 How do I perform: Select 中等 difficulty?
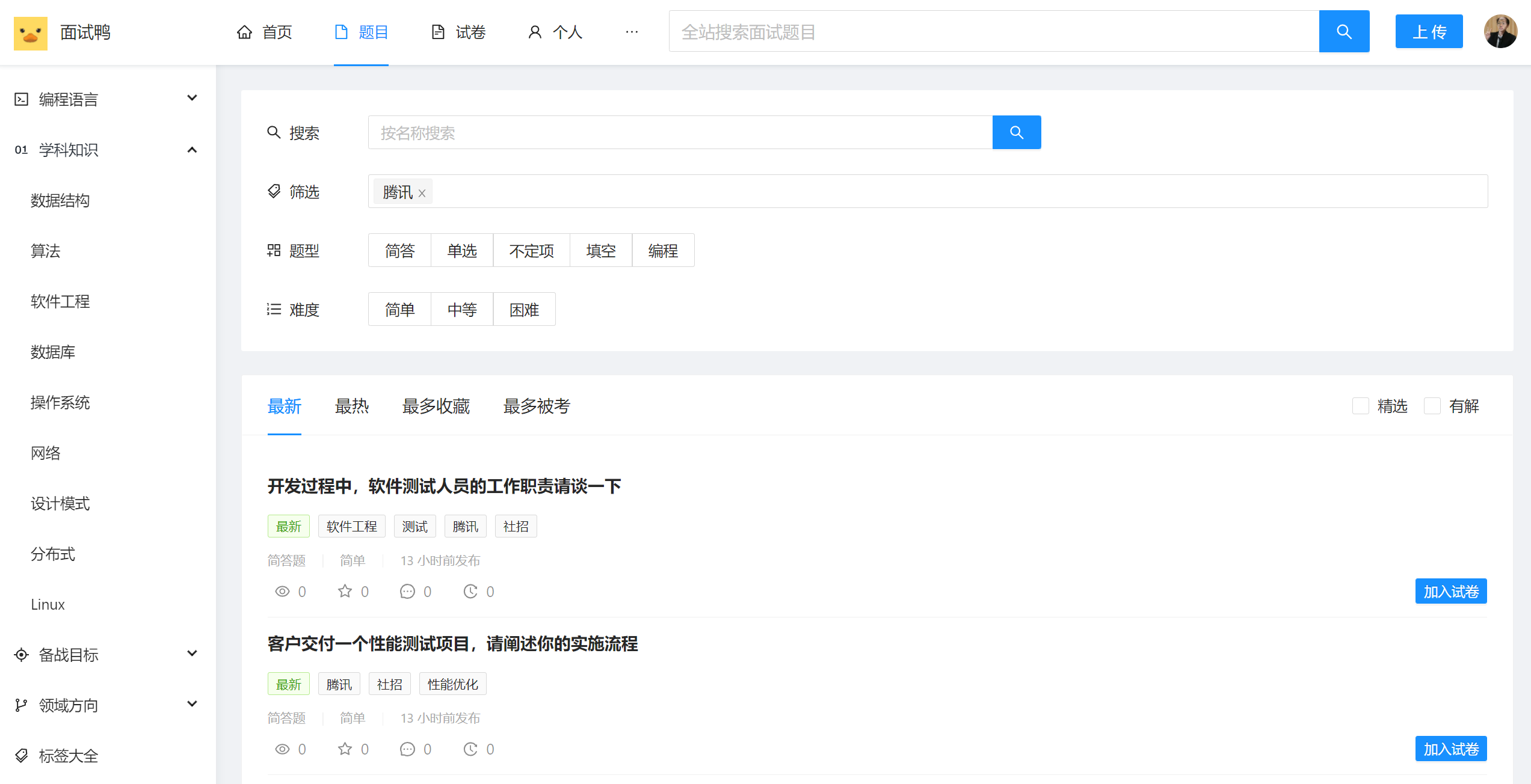point(462,309)
